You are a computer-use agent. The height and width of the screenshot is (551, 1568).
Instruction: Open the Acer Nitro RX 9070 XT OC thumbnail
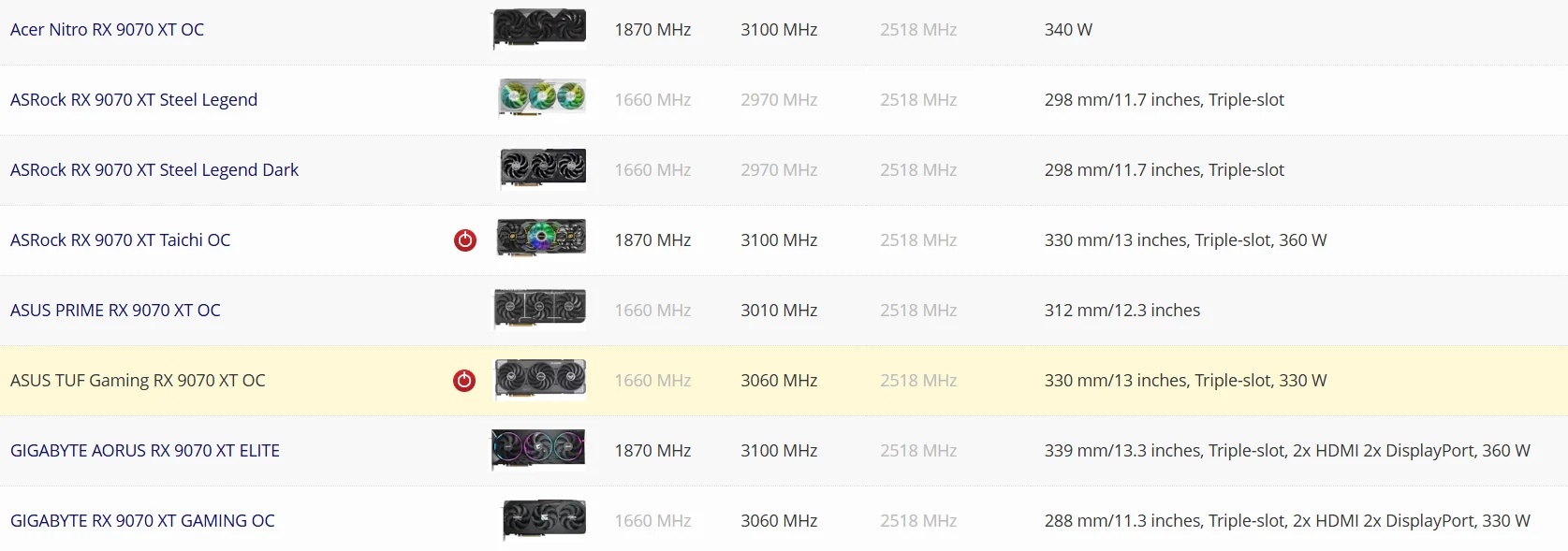point(539,29)
